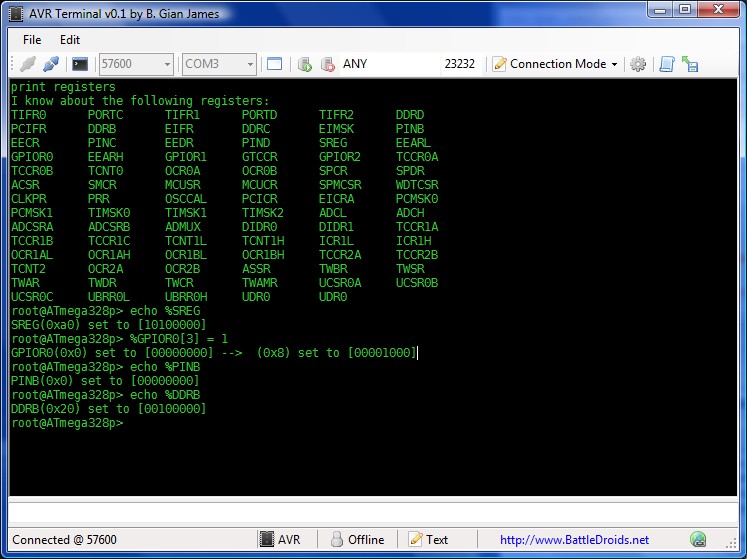Image resolution: width=747 pixels, height=559 pixels.
Task: Click the 'print registers' line in terminal
Action: 63,87
